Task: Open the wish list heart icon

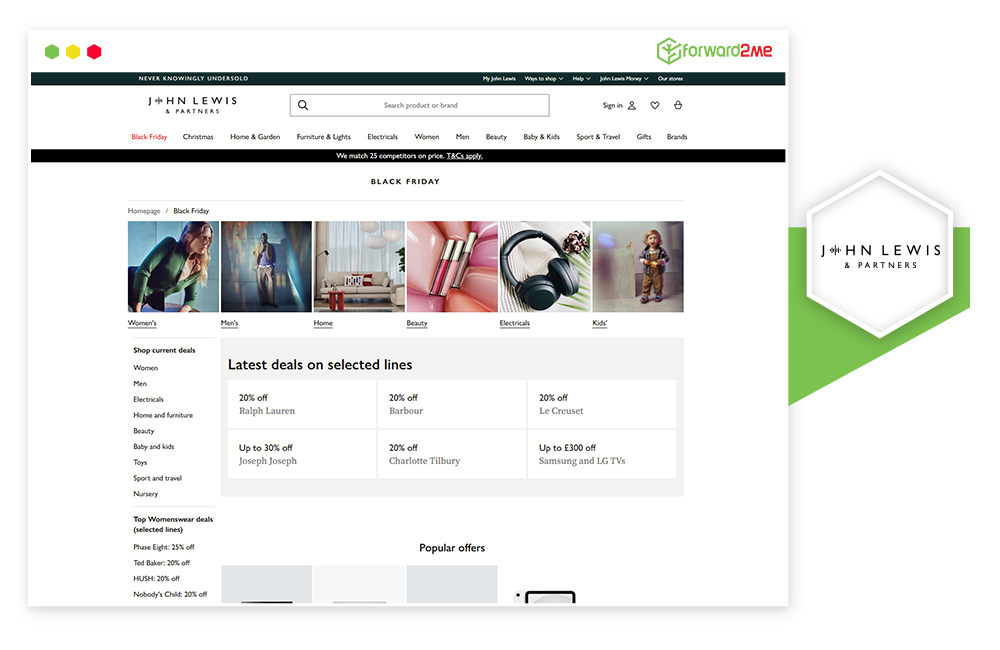Action: (x=655, y=105)
